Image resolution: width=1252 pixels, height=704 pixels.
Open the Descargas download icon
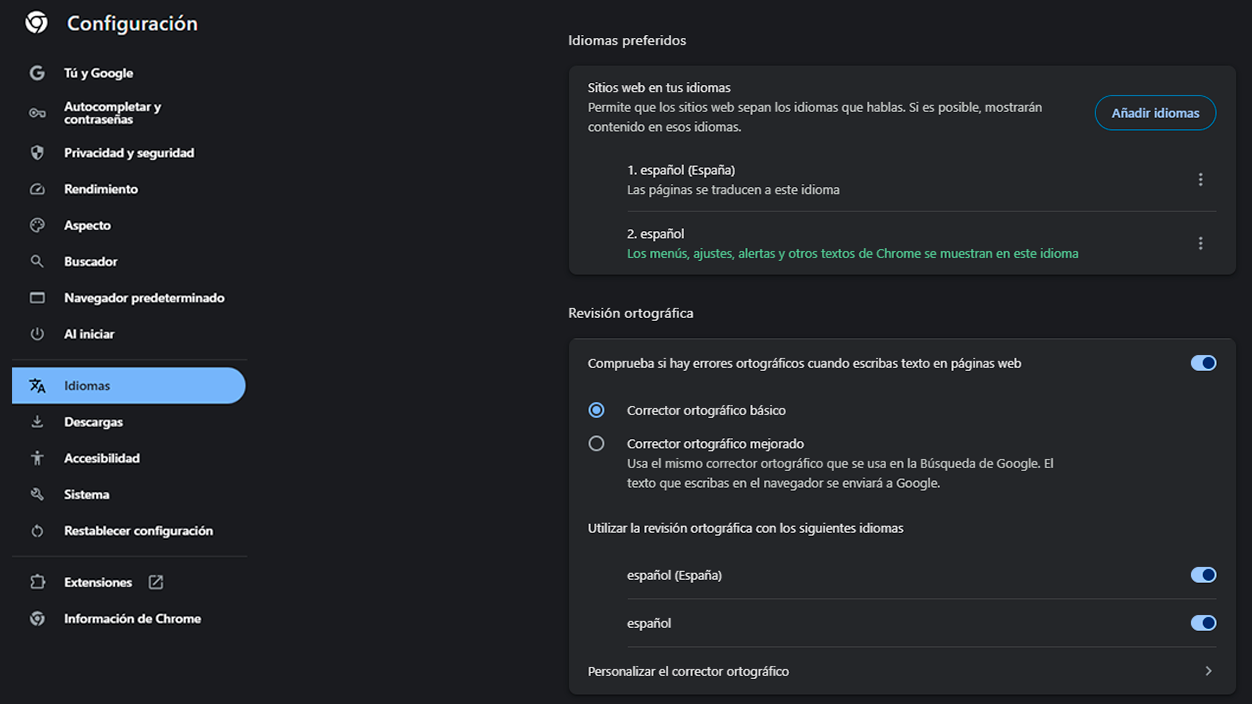coord(37,421)
